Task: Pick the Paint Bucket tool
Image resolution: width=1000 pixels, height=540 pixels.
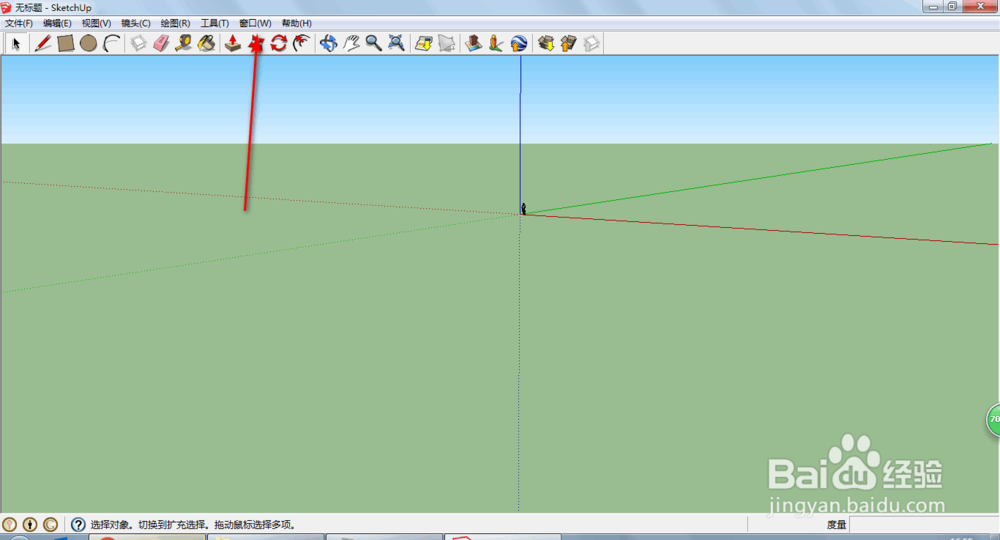Action: point(207,43)
